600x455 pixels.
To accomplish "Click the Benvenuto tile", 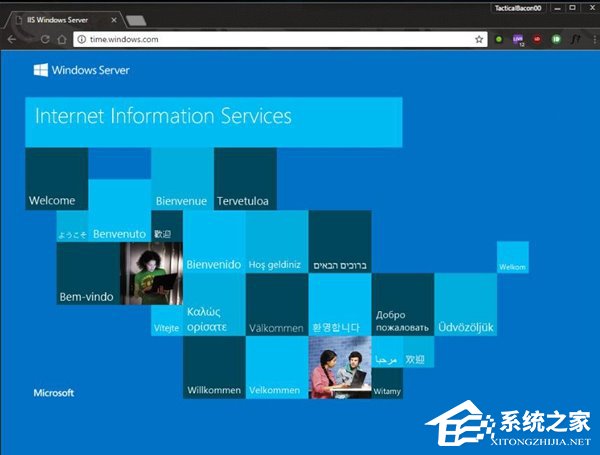I will [119, 210].
